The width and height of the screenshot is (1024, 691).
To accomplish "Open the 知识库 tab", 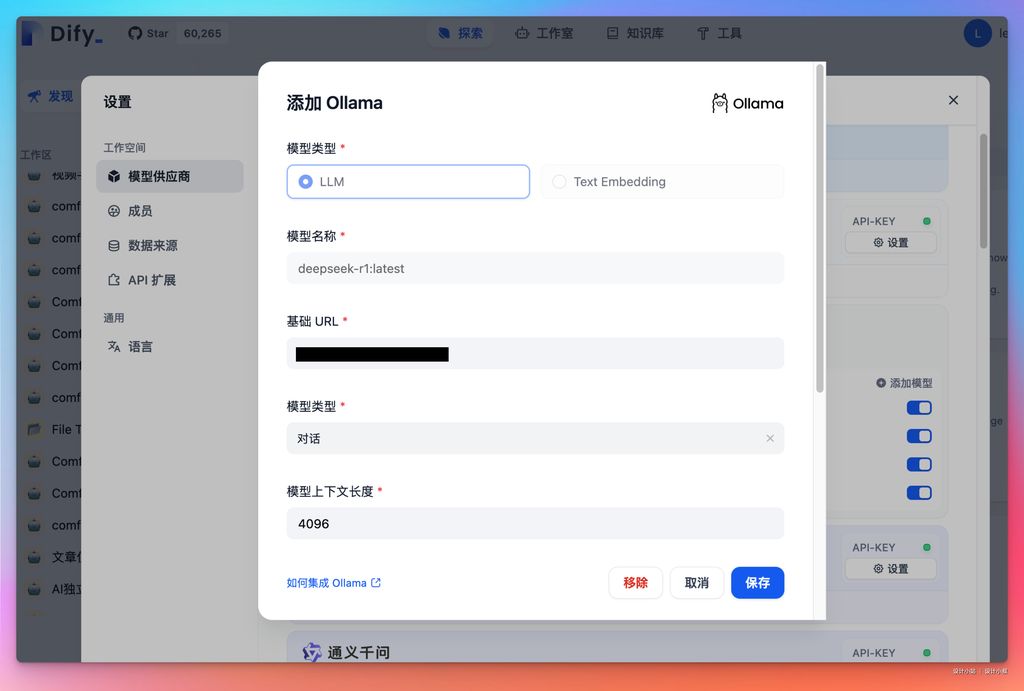I will tap(634, 33).
